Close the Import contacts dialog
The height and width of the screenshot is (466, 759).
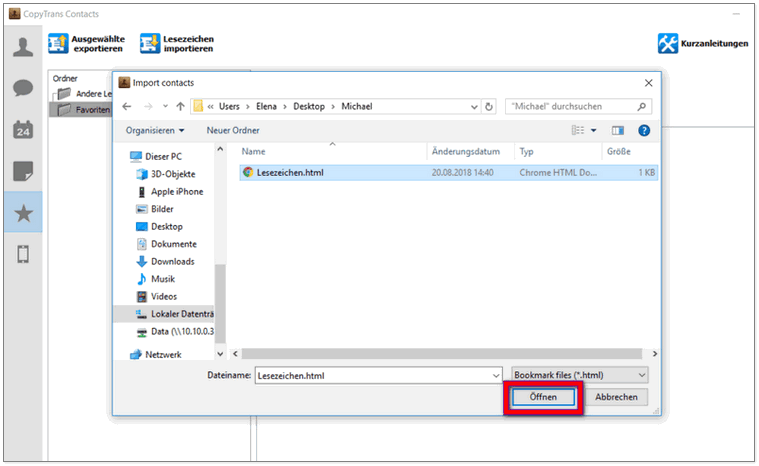(x=649, y=83)
